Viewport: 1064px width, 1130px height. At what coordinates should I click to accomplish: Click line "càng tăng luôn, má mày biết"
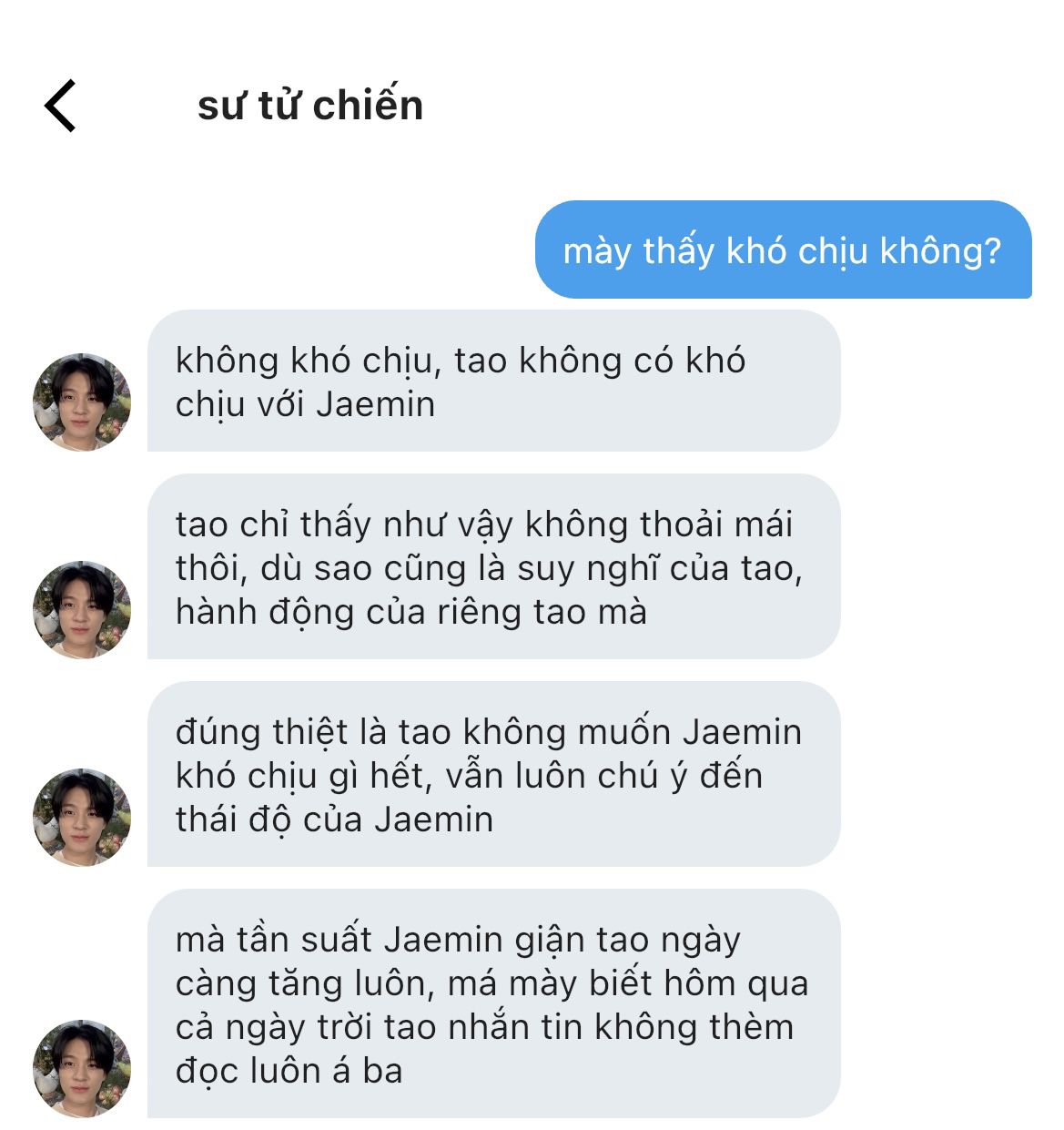(491, 983)
